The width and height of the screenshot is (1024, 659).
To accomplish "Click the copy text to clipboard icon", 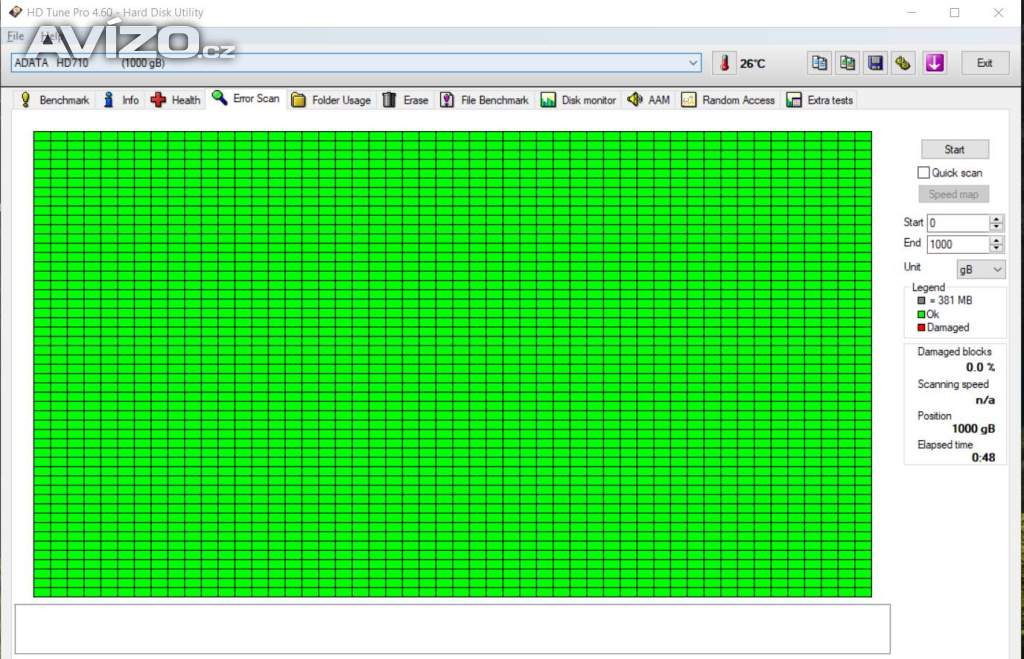I will coord(819,63).
